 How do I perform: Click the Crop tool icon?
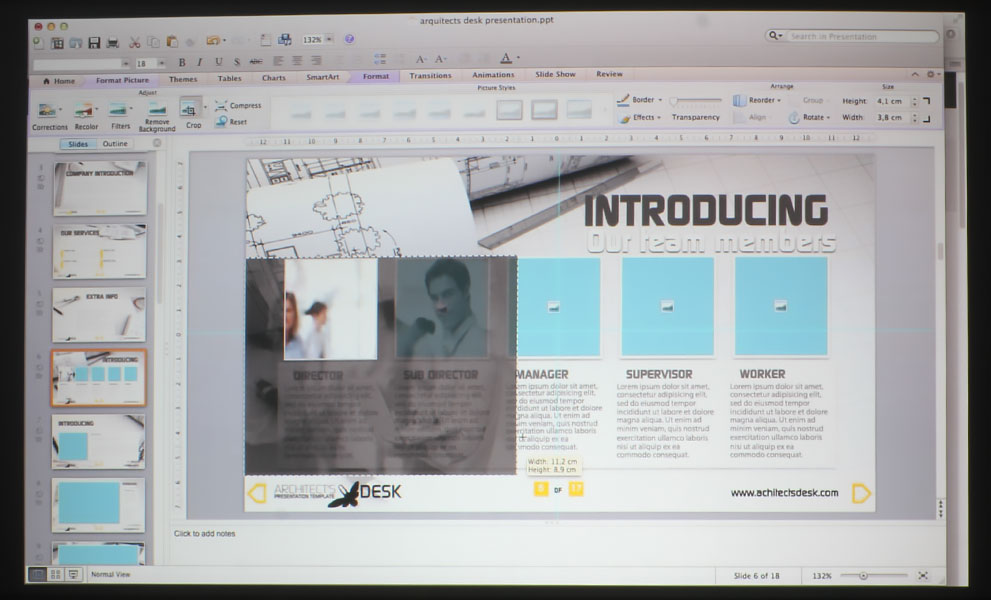[191, 110]
